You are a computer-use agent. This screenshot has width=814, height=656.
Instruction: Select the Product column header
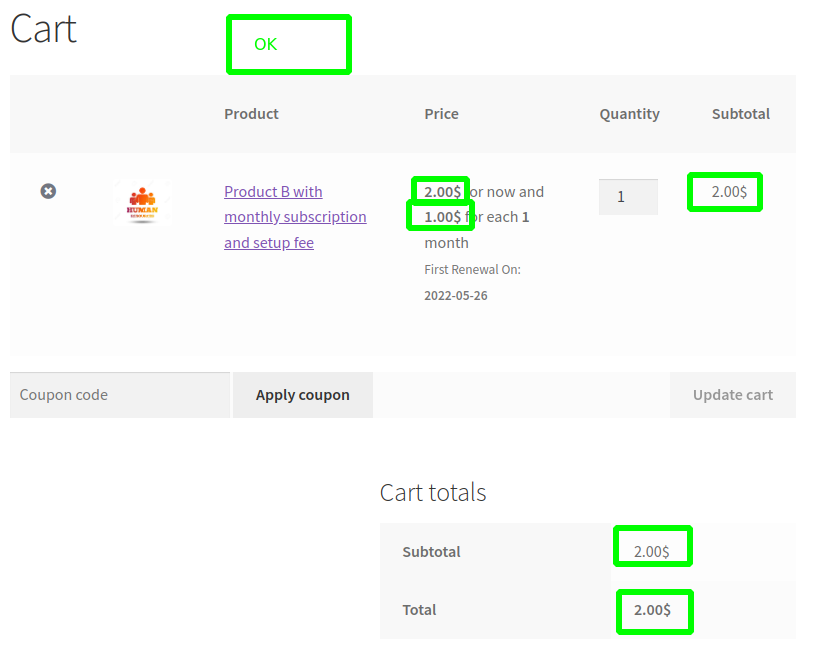click(x=251, y=114)
